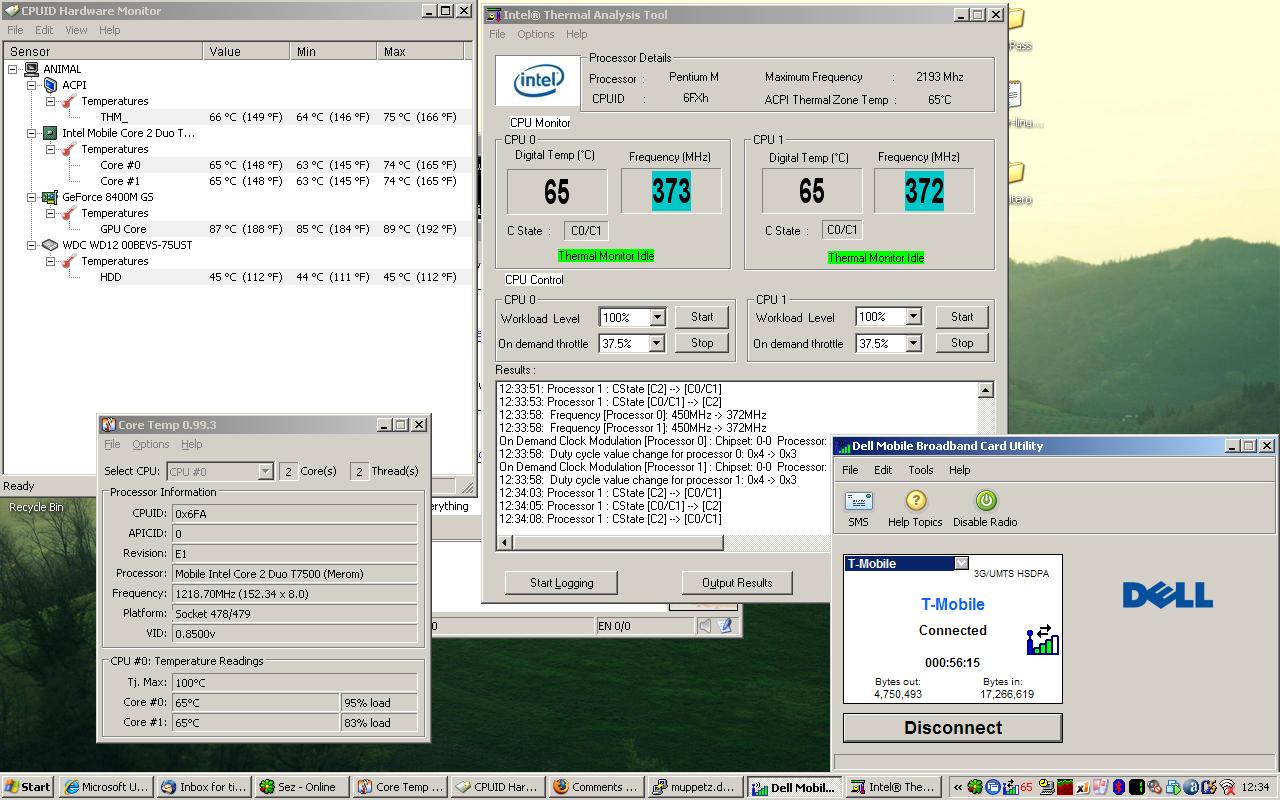Click thermometer icon under ACPI node
Viewport: 1280px width, 800px height.
coord(69,101)
